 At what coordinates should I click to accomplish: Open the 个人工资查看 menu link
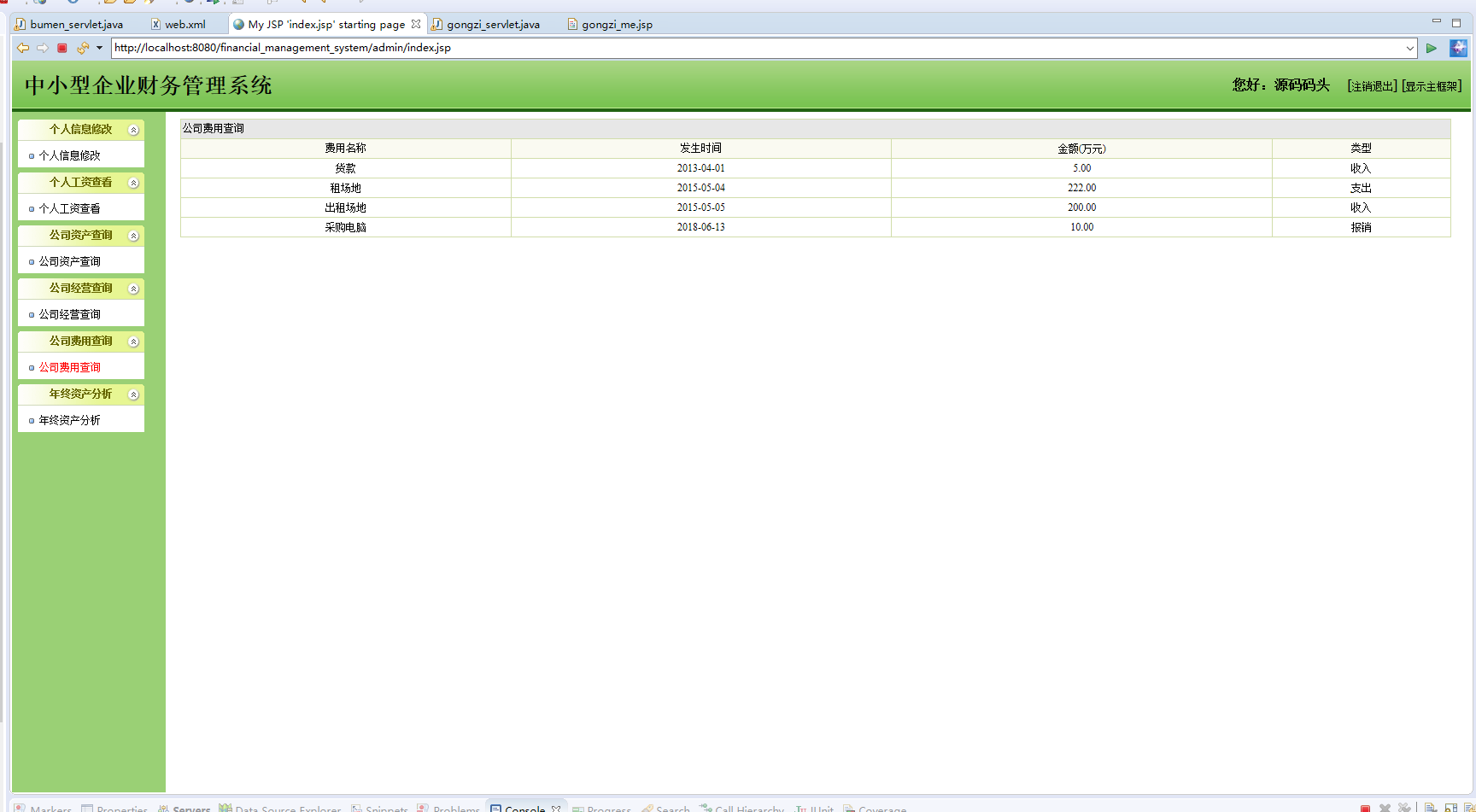click(x=69, y=208)
